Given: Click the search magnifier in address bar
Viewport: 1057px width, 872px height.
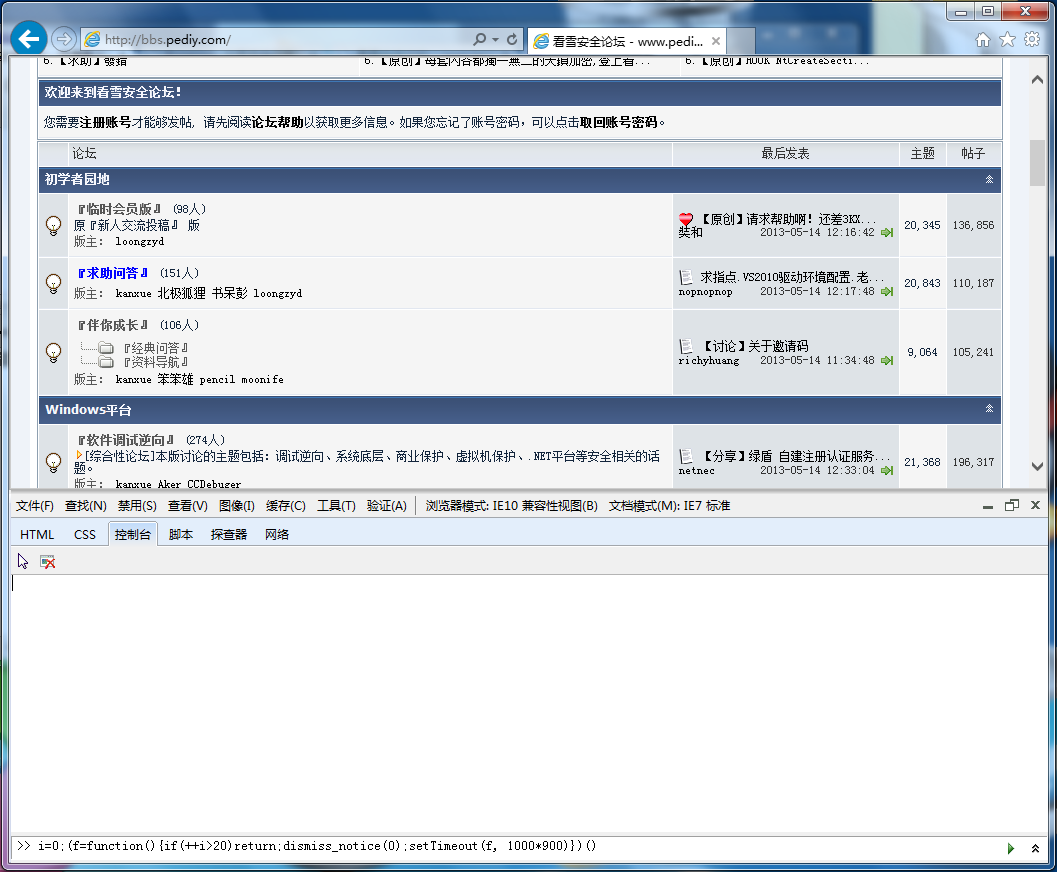Looking at the screenshot, I should [479, 39].
